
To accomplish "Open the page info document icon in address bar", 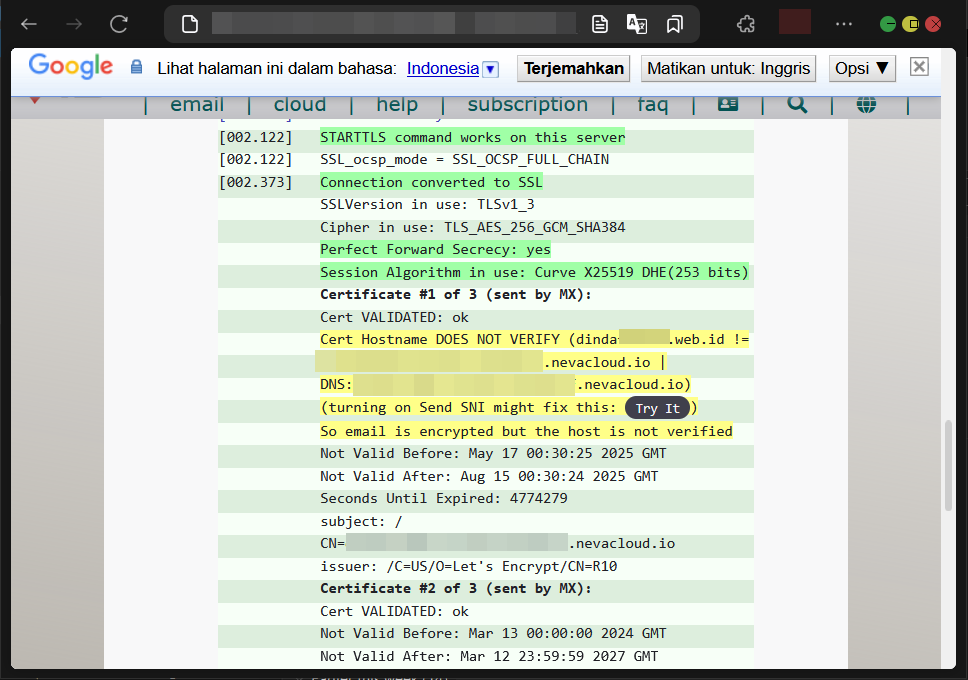I will coord(190,24).
